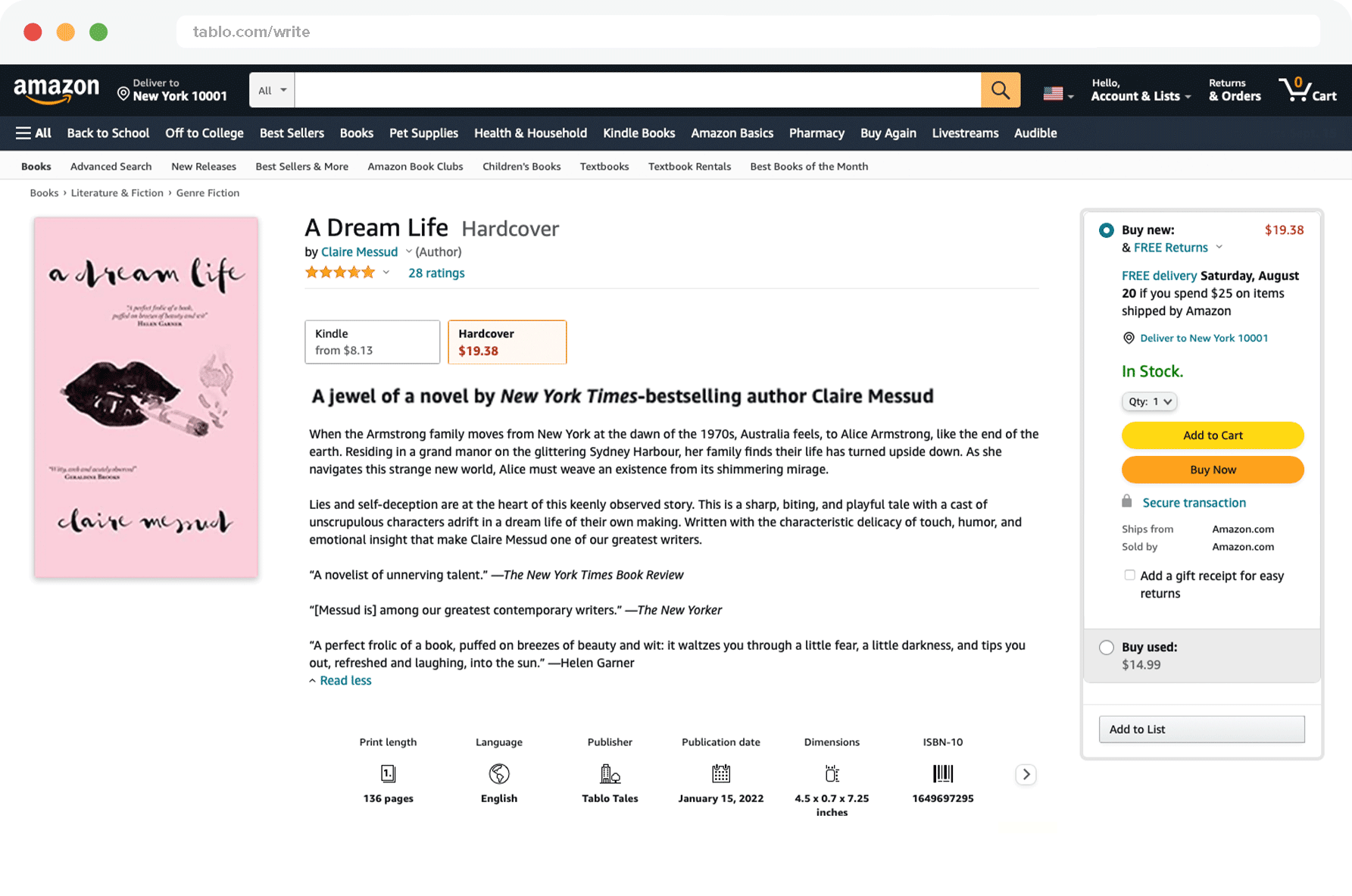
Task: Click the book cover image
Action: (x=146, y=398)
